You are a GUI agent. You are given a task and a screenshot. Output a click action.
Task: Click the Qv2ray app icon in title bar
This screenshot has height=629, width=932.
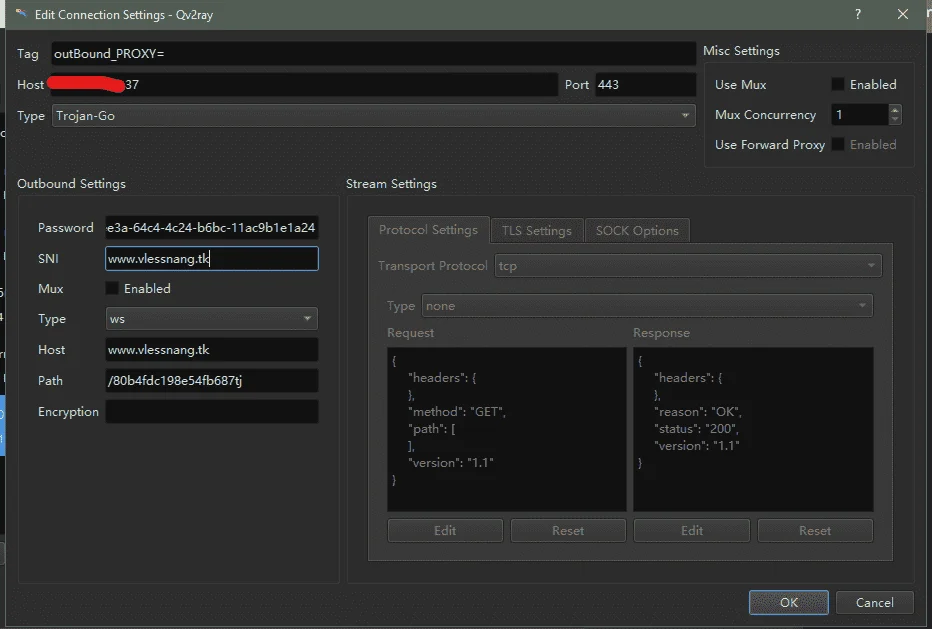(21, 14)
